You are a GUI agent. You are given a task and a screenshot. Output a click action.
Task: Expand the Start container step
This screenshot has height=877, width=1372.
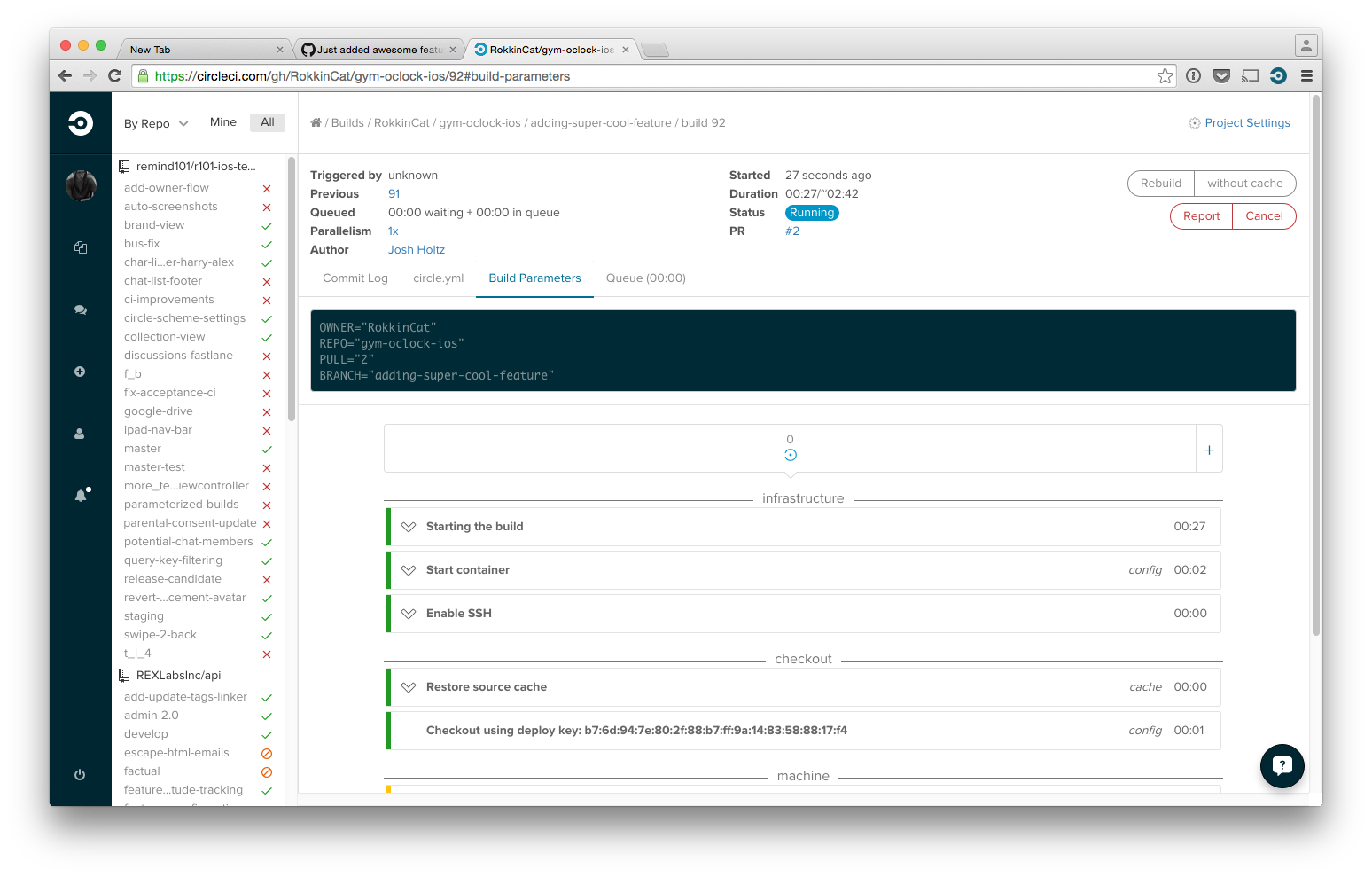point(409,570)
